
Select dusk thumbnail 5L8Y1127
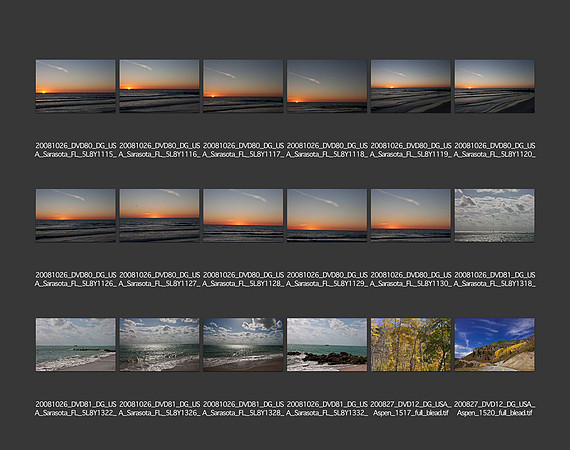click(x=160, y=215)
